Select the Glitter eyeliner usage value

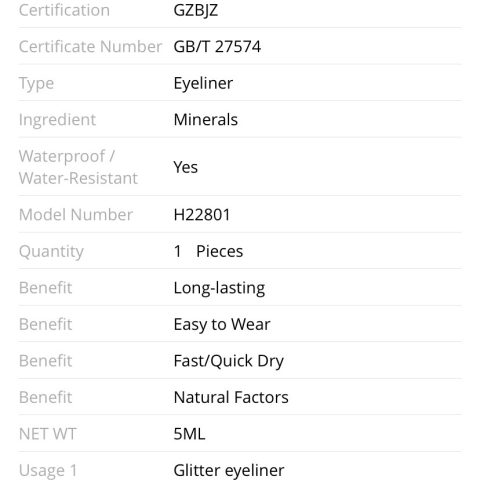(229, 471)
